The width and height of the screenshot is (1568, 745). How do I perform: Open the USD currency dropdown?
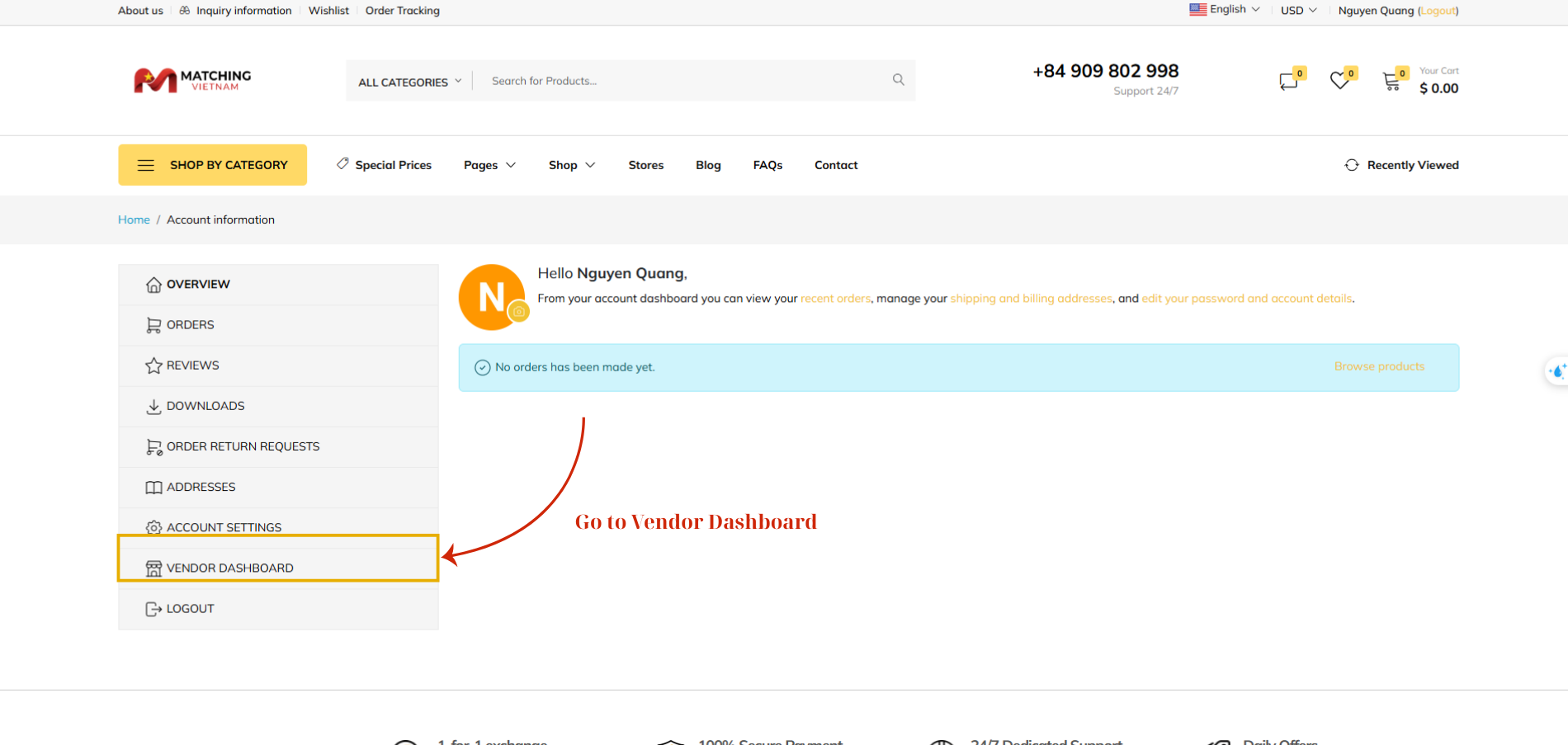click(x=1298, y=11)
